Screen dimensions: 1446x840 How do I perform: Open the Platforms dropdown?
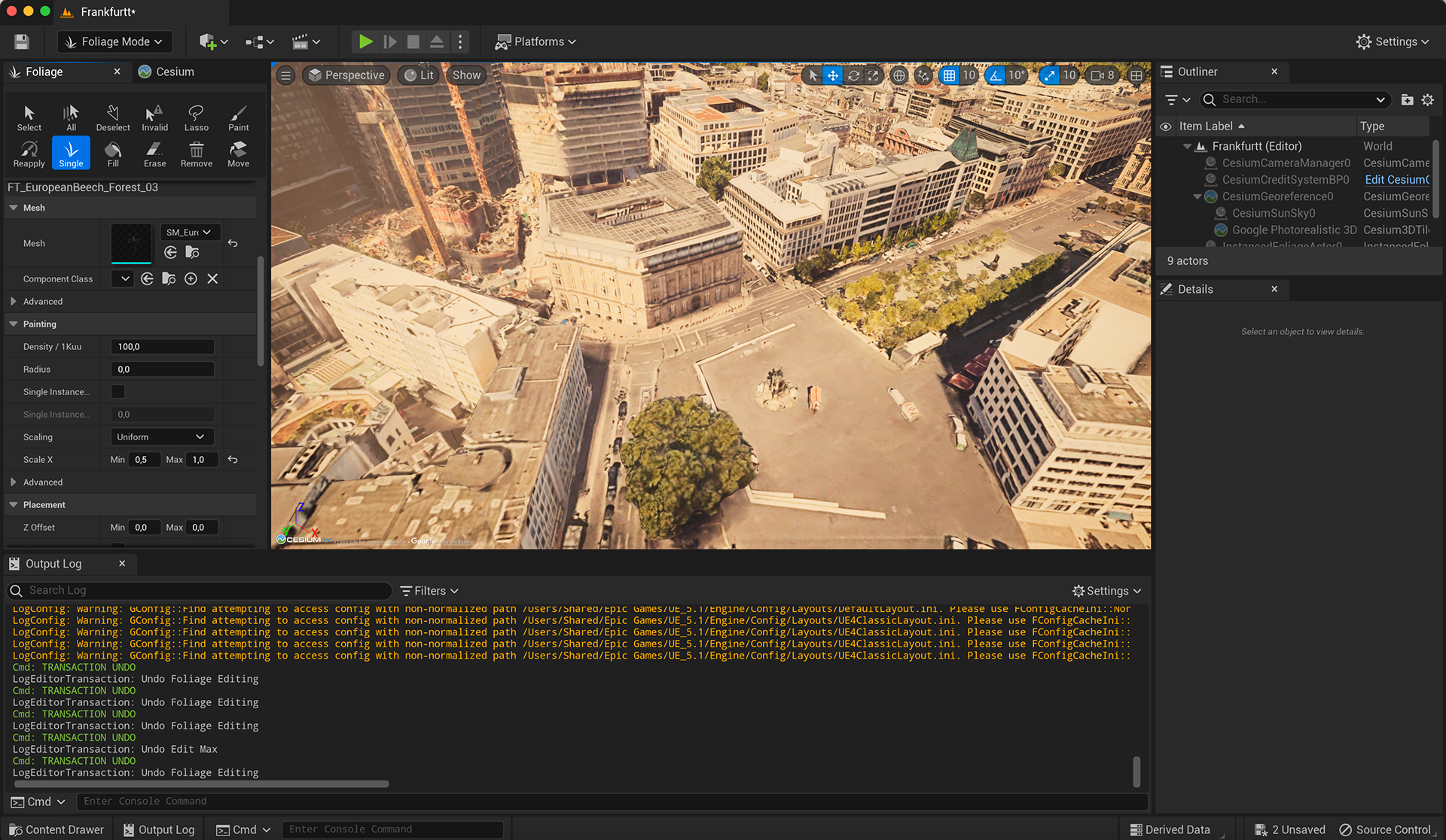[x=535, y=41]
